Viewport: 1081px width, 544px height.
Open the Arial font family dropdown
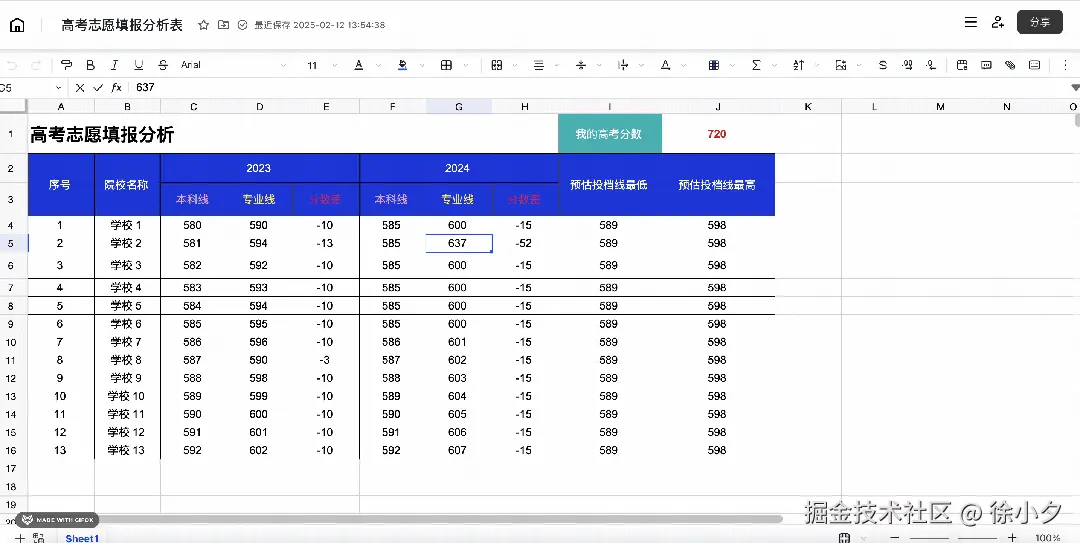click(233, 65)
